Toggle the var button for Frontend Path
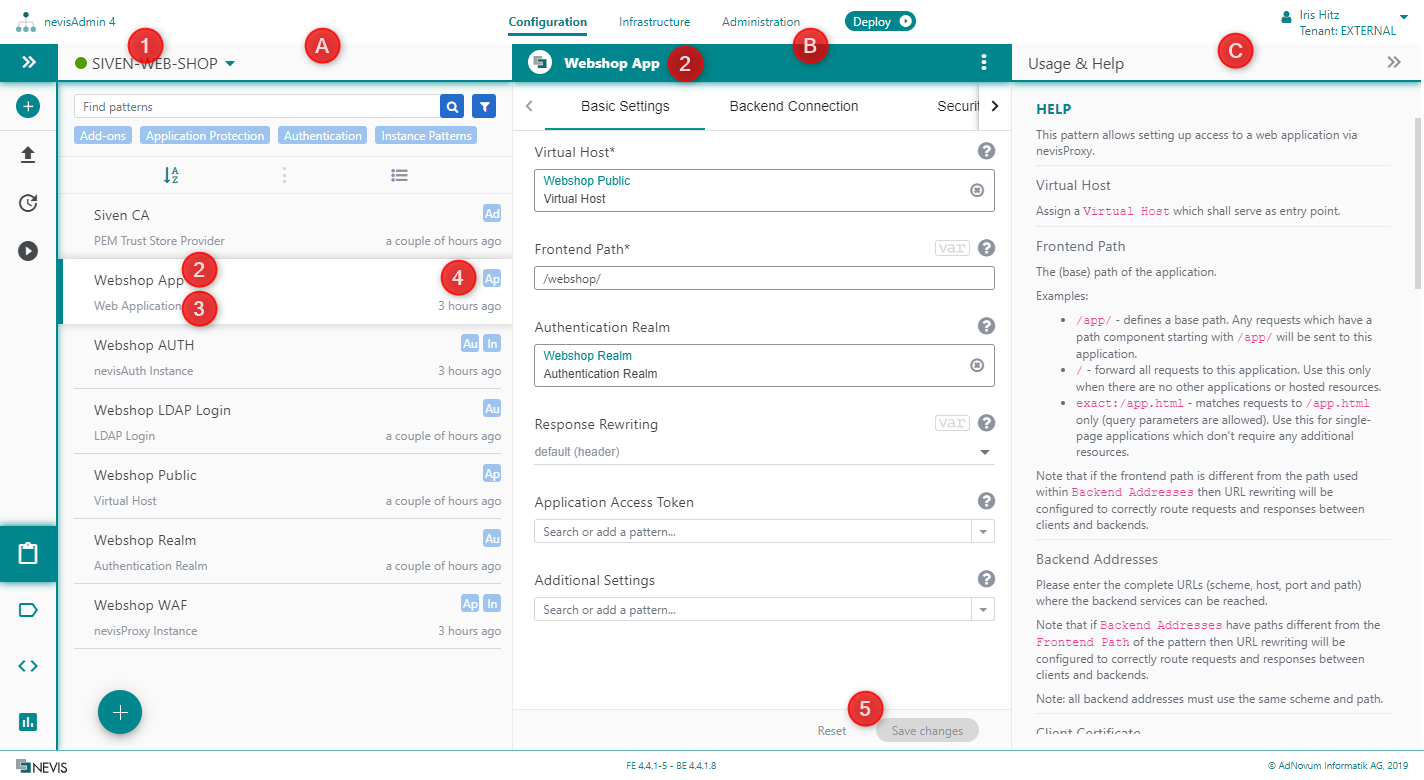 (952, 248)
